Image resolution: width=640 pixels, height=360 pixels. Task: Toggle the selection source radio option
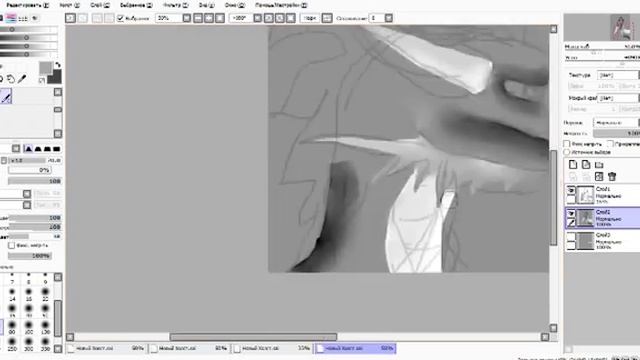[567, 152]
